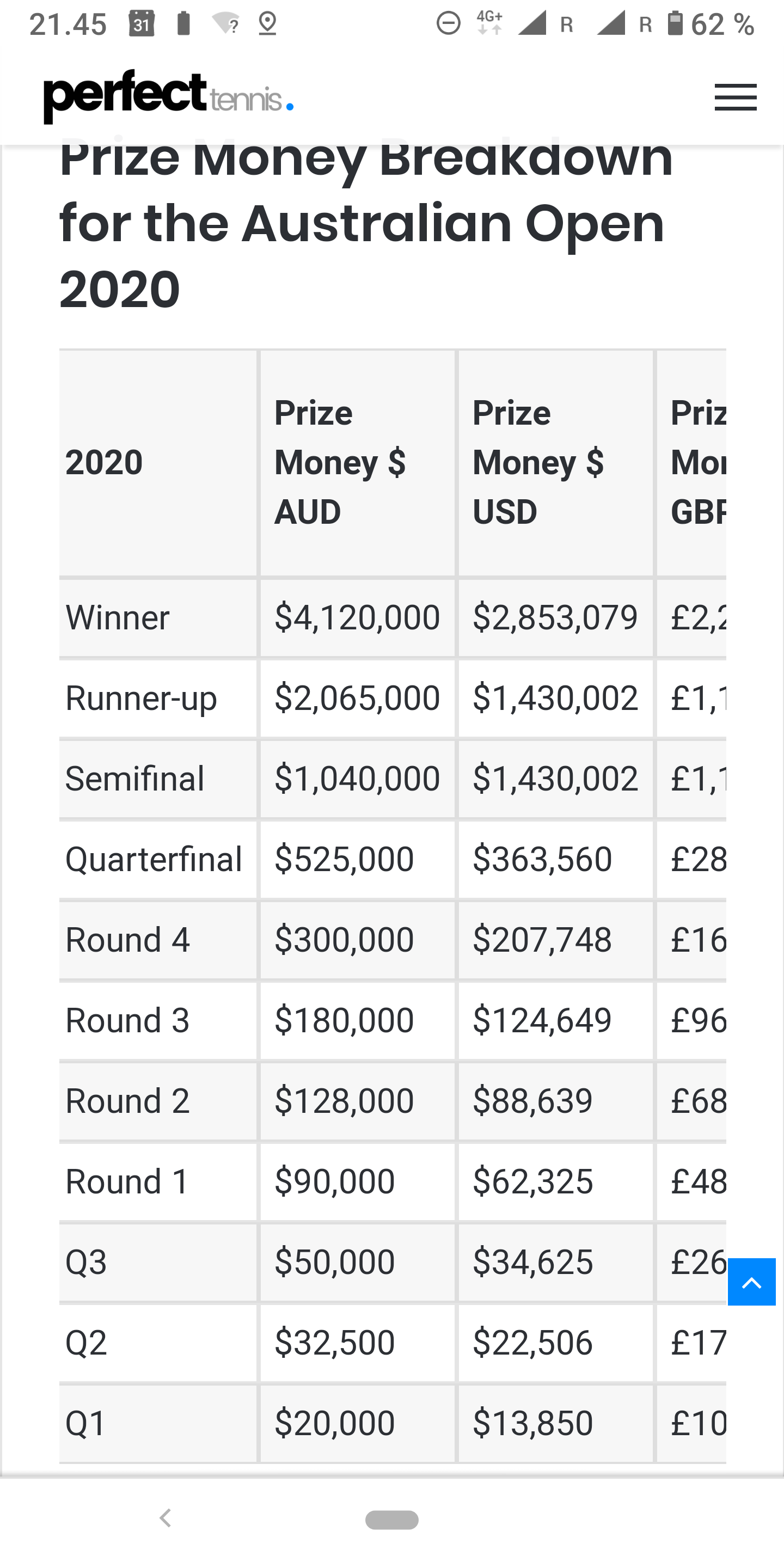This screenshot has width=784, height=1568.
Task: Tap the Round 1 row label
Action: coord(127,1181)
